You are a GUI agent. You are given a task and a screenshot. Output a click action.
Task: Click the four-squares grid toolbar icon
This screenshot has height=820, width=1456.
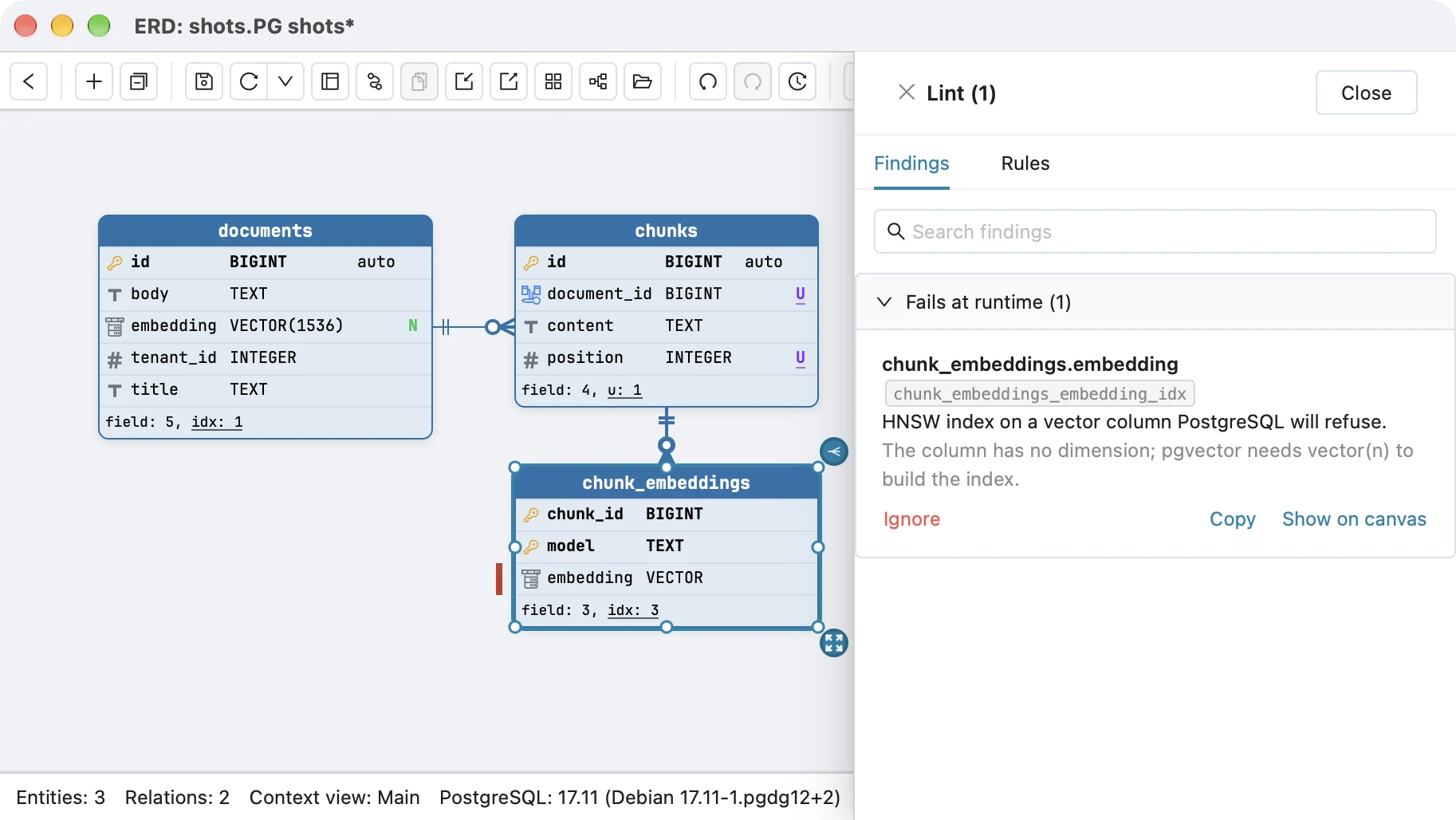pyautogui.click(x=553, y=81)
